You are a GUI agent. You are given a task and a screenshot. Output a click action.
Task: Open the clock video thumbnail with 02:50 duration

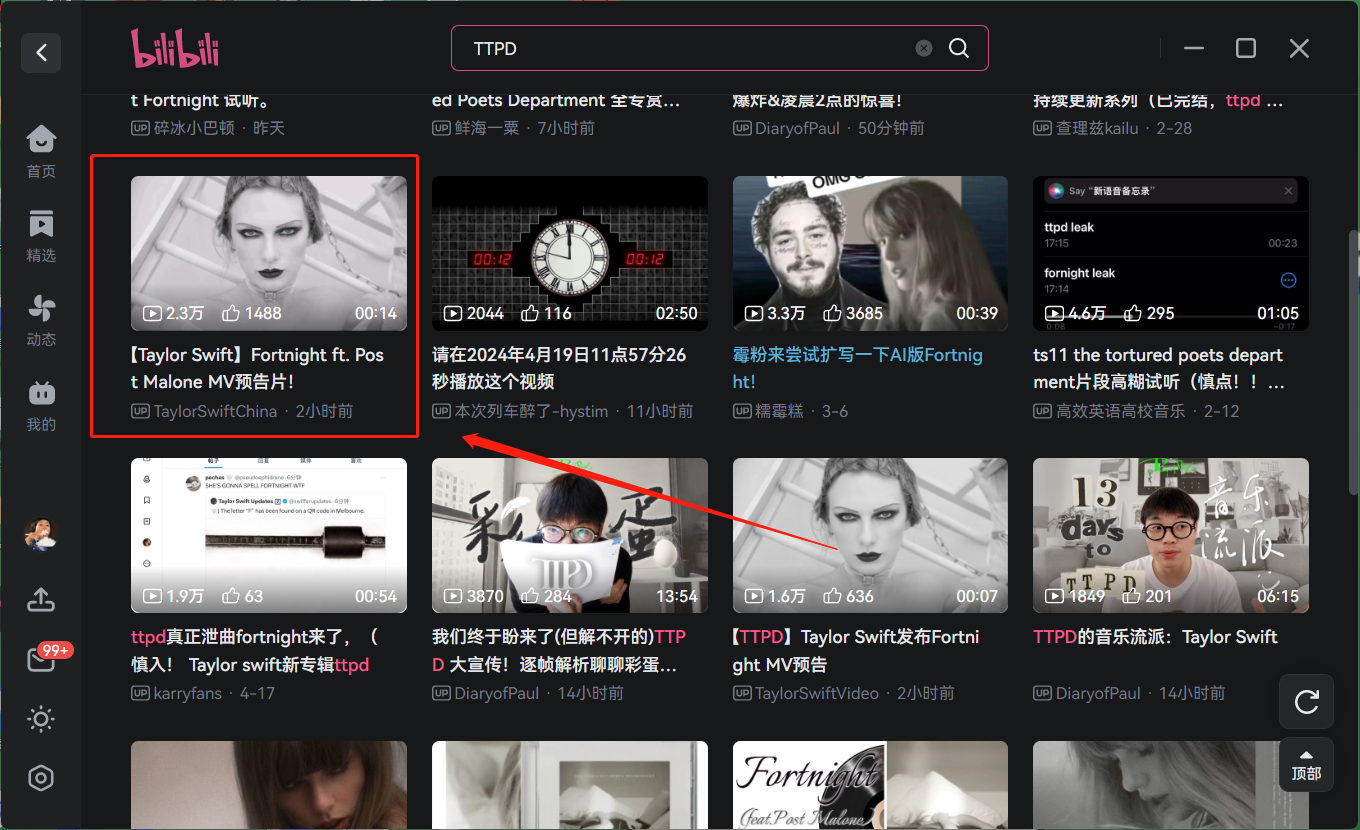tap(570, 253)
